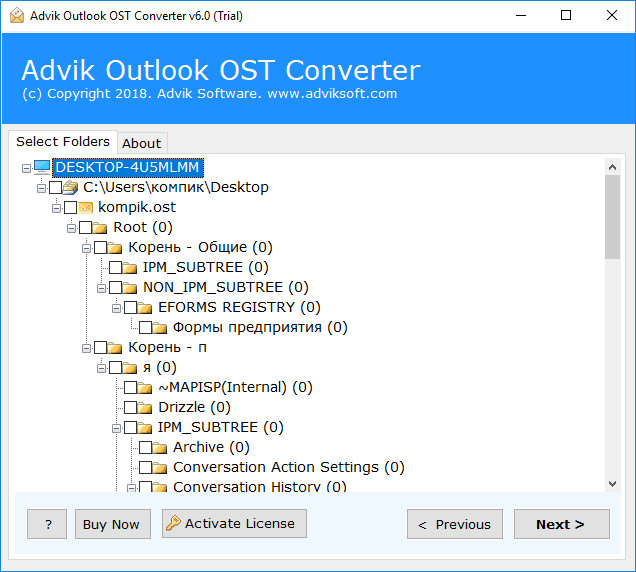Enable Conversation Action Settings (0) checkbox
The width and height of the screenshot is (636, 572).
click(146, 467)
